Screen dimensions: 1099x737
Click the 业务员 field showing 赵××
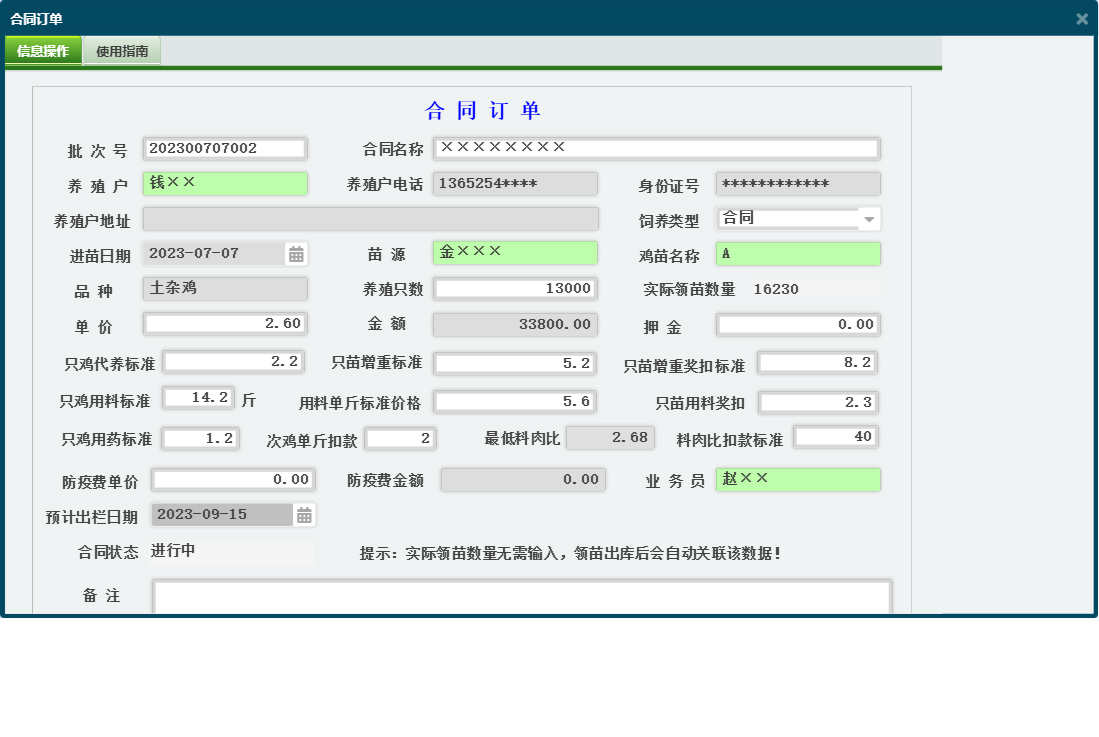tap(795, 479)
